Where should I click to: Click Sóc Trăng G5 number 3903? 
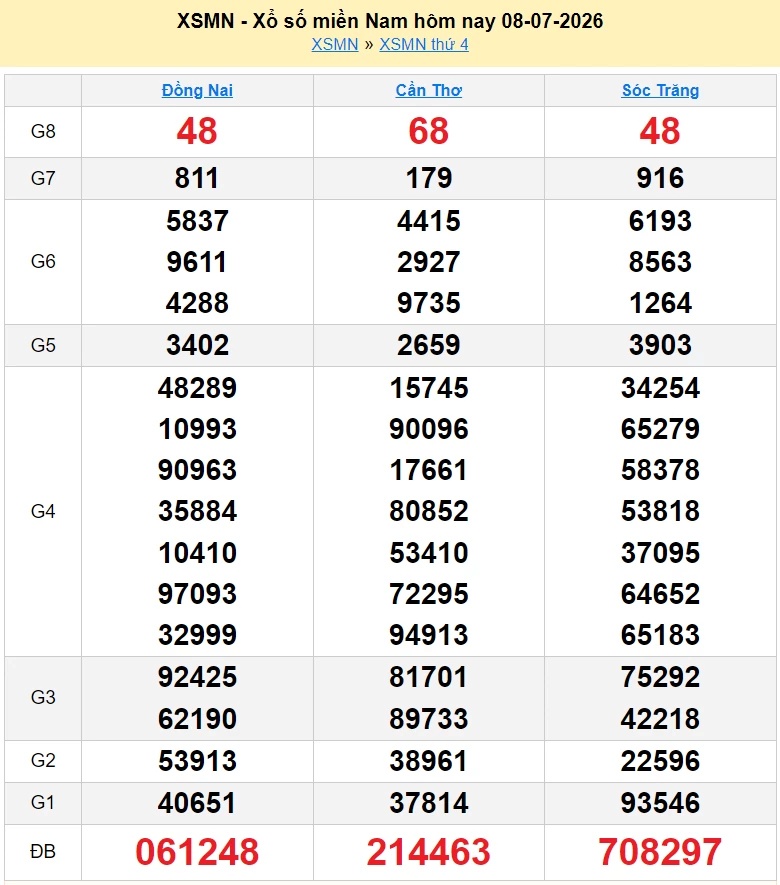pyautogui.click(x=660, y=345)
